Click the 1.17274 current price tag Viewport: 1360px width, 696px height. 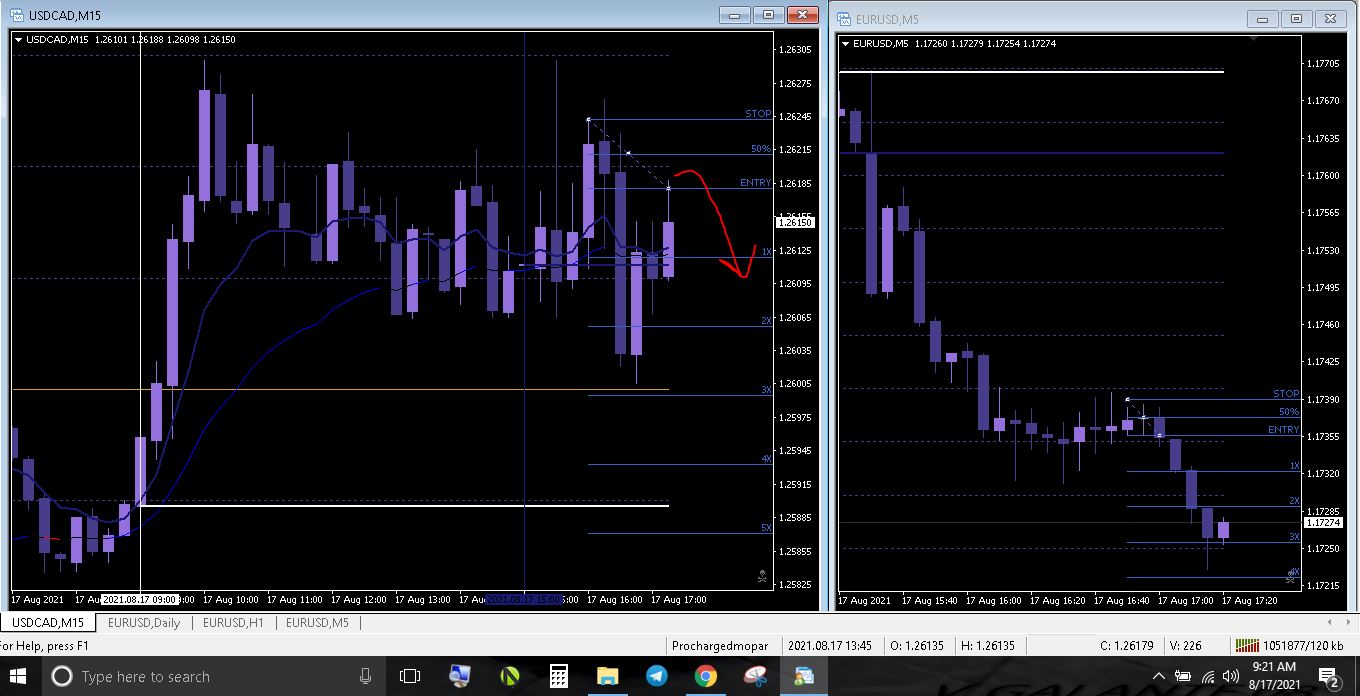click(1325, 522)
